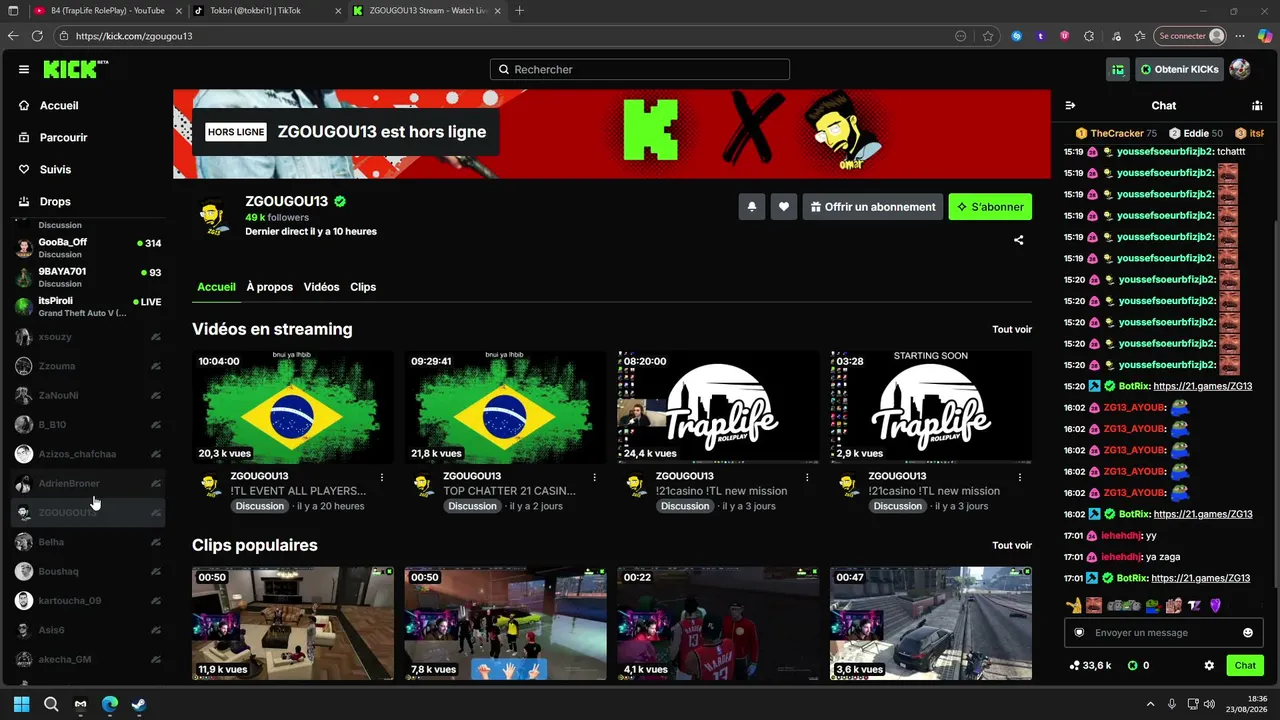Click Se connecter in the browser toolbar
This screenshot has width=1280, height=720.
(x=1190, y=36)
